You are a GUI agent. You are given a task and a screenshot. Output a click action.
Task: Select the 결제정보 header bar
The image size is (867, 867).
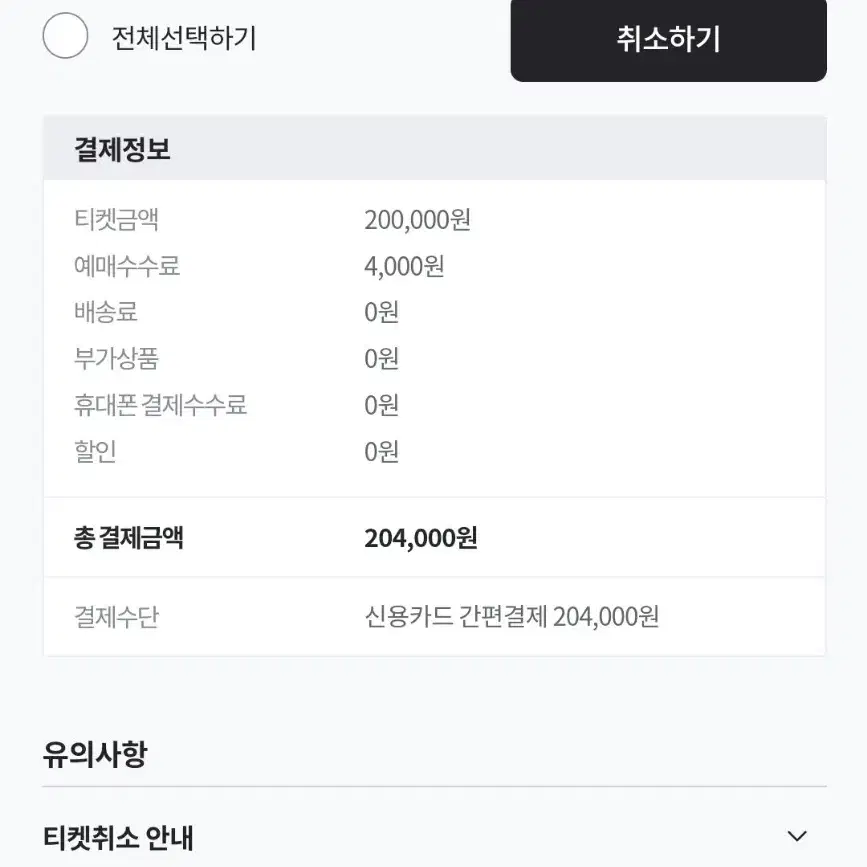click(x=435, y=148)
